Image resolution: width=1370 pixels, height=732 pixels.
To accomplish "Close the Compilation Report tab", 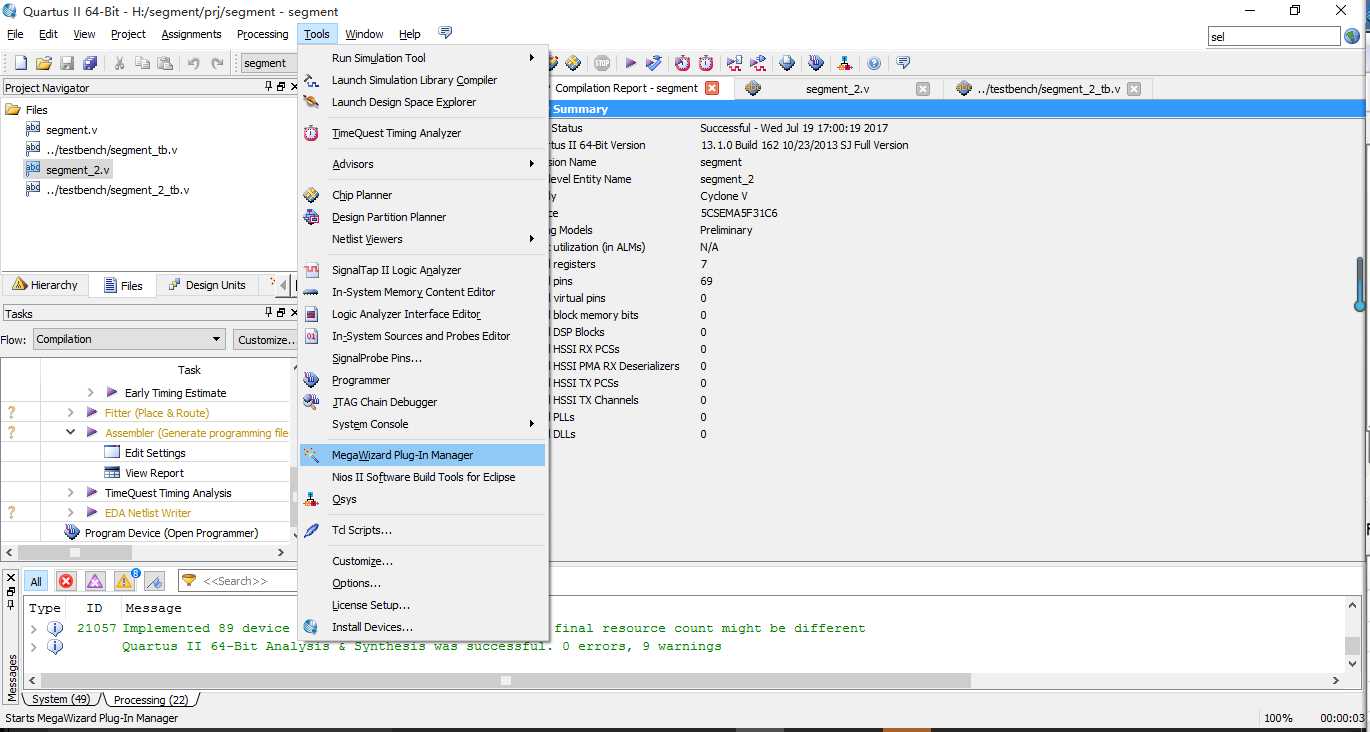I will (712, 88).
